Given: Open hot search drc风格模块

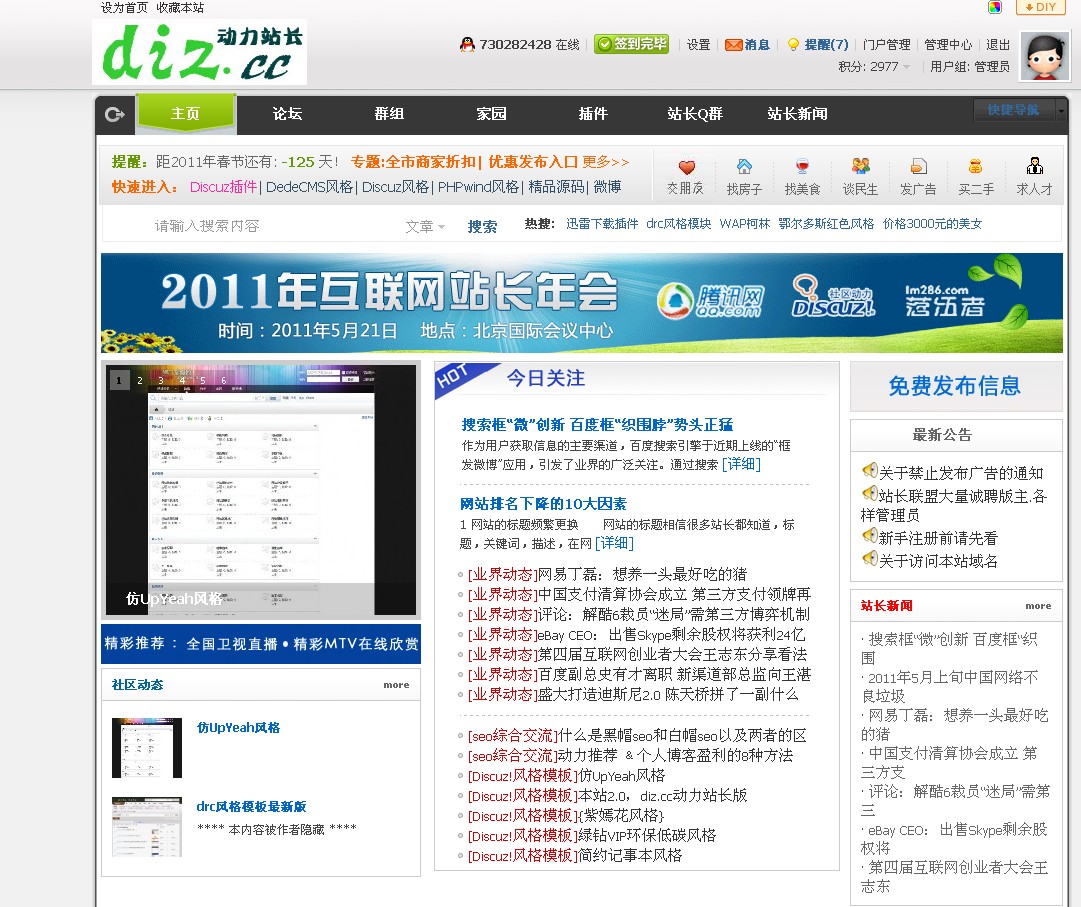Looking at the screenshot, I should coord(678,224).
